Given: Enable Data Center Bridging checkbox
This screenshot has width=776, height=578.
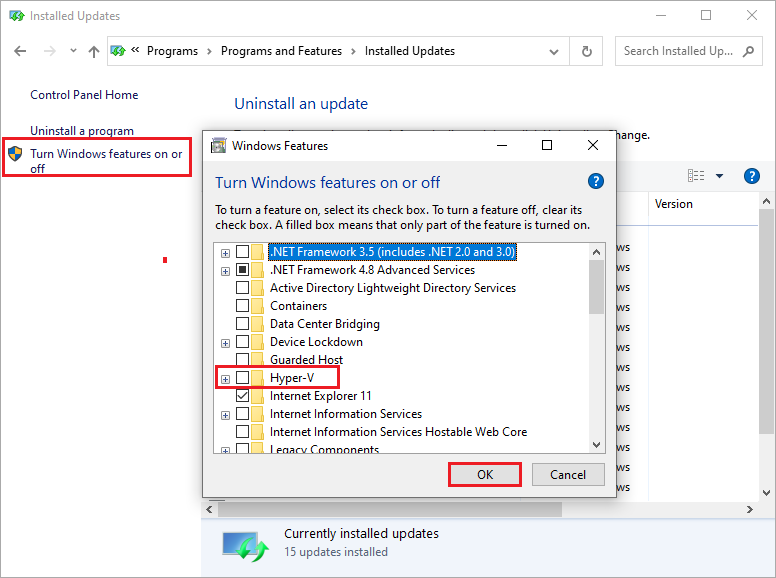Looking at the screenshot, I should (x=242, y=324).
